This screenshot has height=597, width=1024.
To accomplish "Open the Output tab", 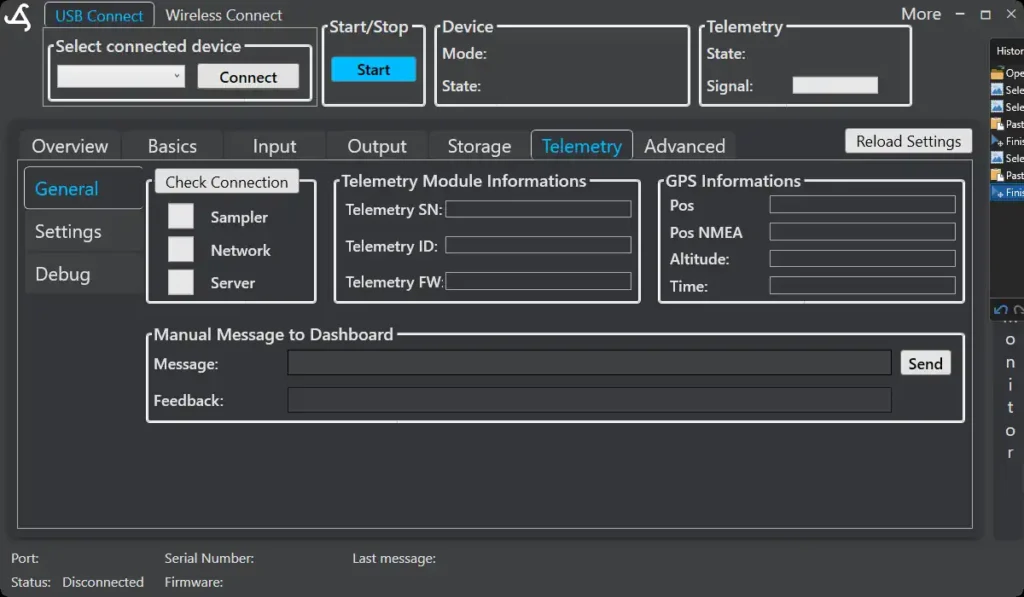I will coord(377,146).
